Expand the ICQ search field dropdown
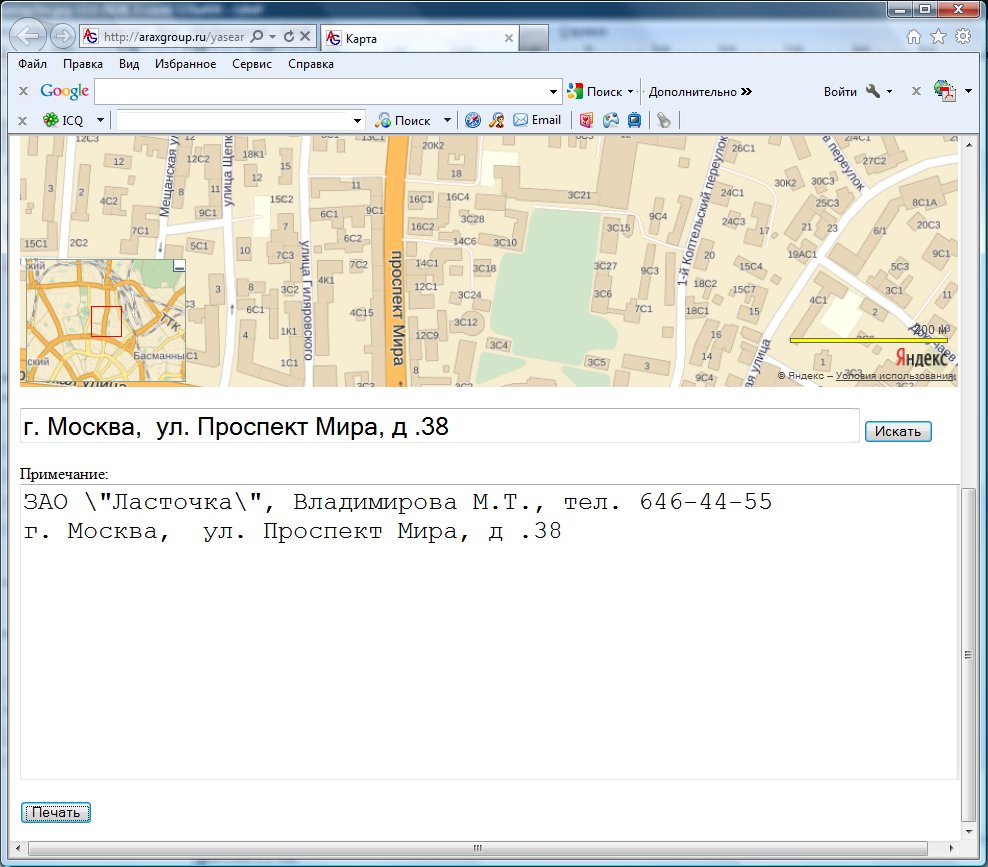 click(358, 121)
